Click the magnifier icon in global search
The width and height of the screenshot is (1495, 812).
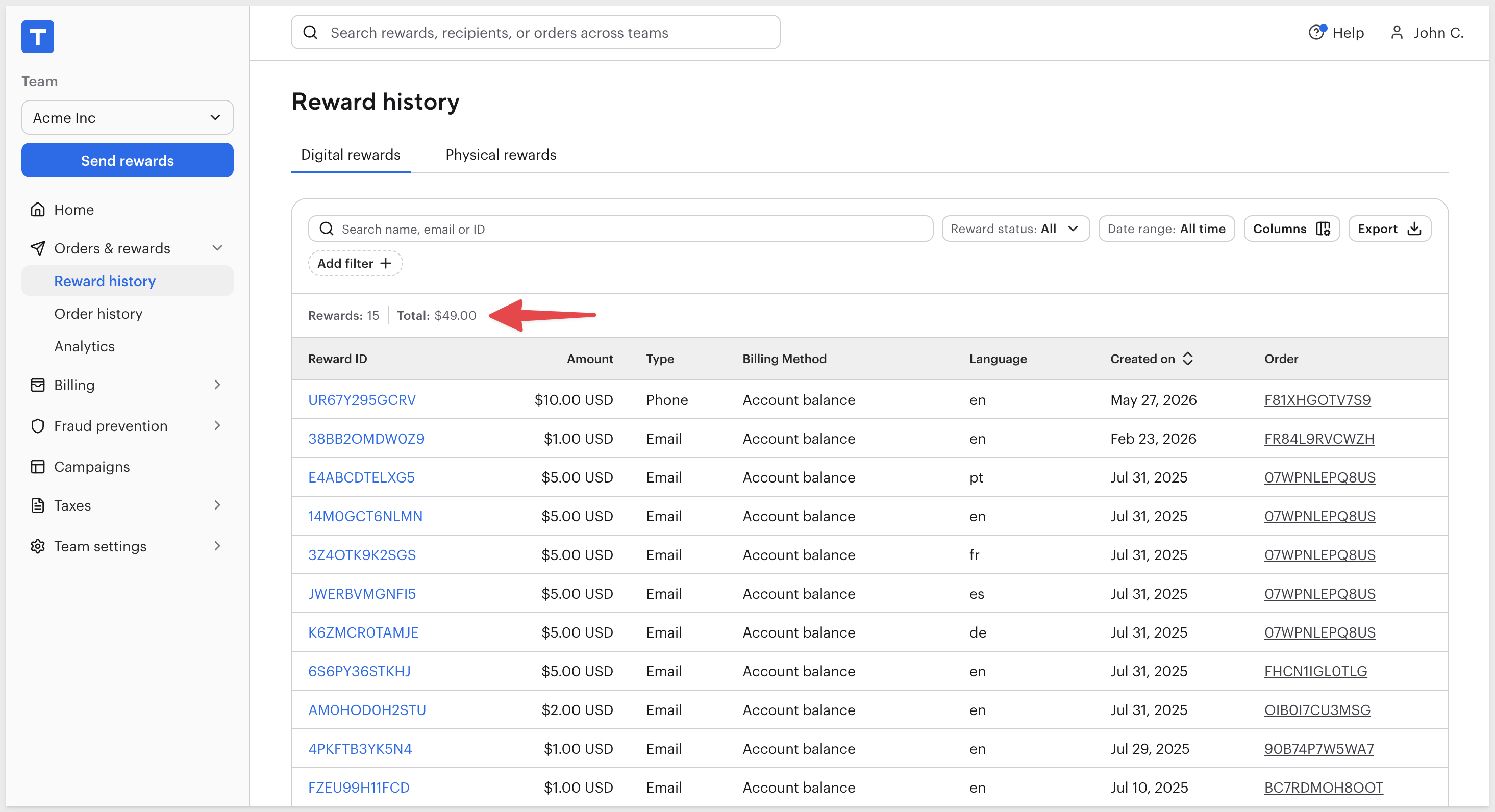click(311, 33)
